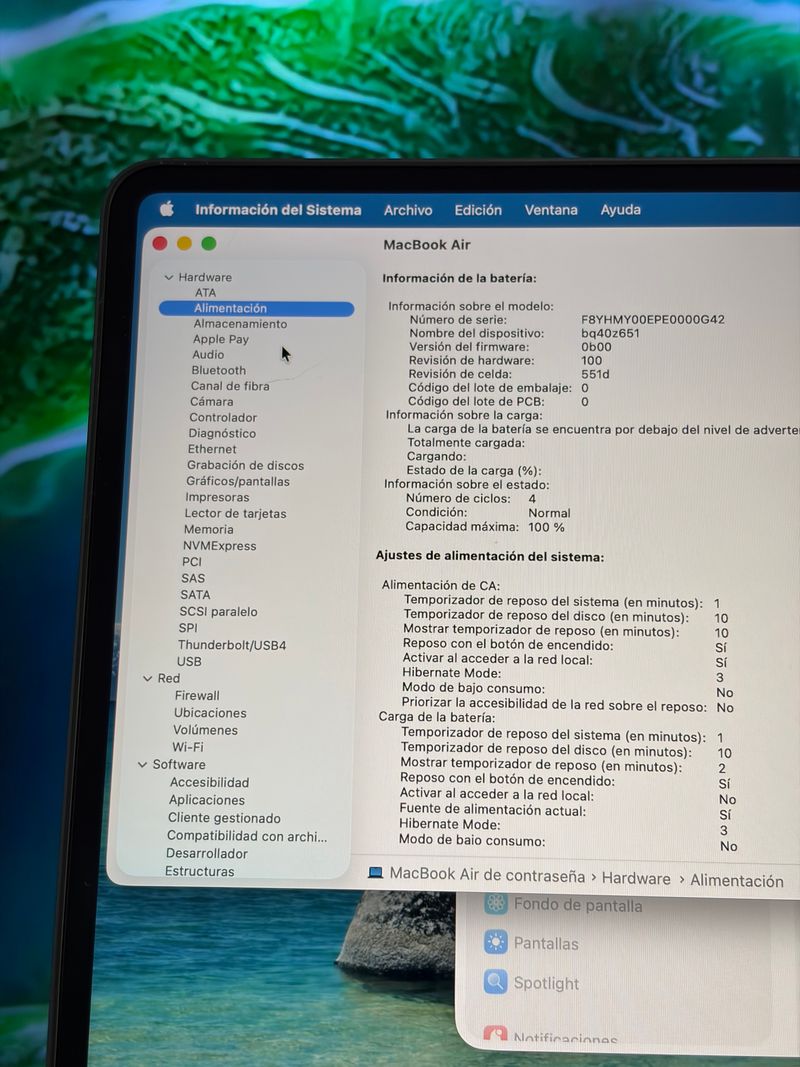
Task: Select Alimentación in the sidebar
Action: (256, 308)
